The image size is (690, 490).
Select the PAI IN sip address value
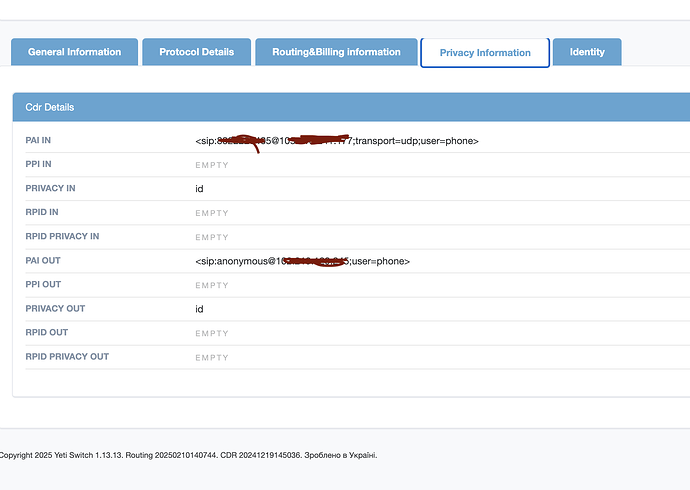click(337, 141)
